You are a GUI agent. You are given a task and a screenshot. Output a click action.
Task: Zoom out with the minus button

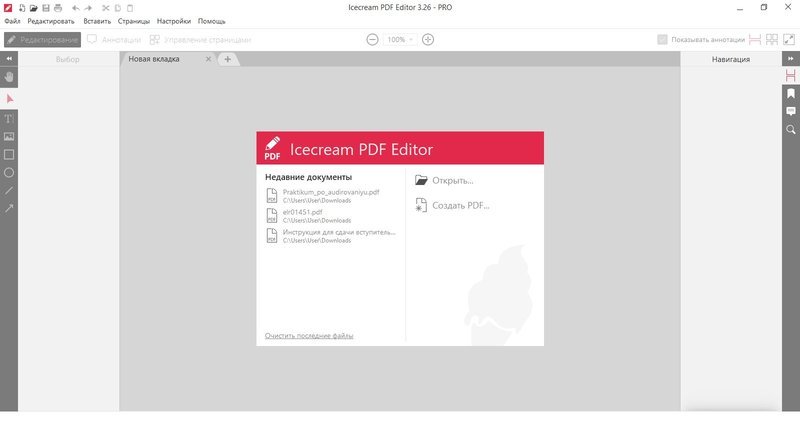tap(372, 39)
